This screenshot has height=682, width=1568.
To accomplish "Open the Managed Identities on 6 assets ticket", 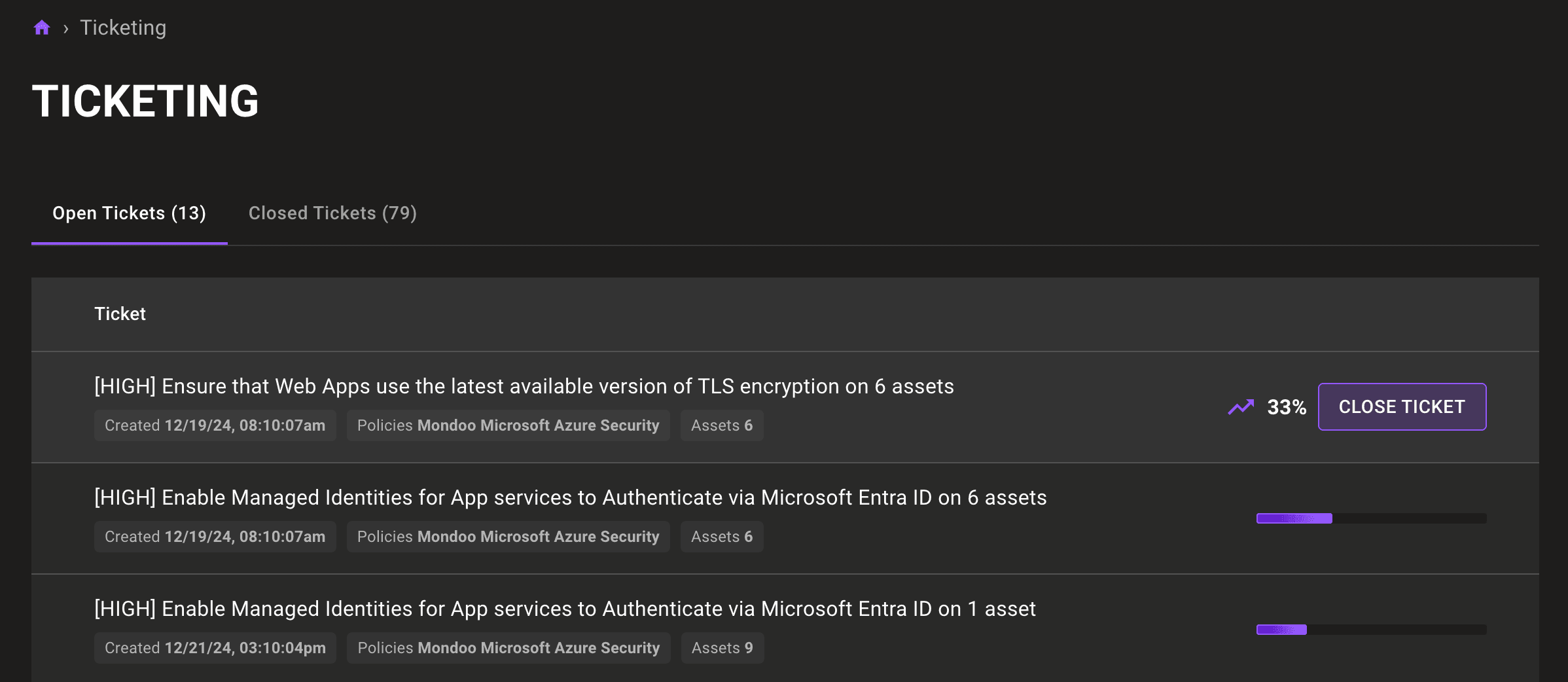I will click(570, 497).
